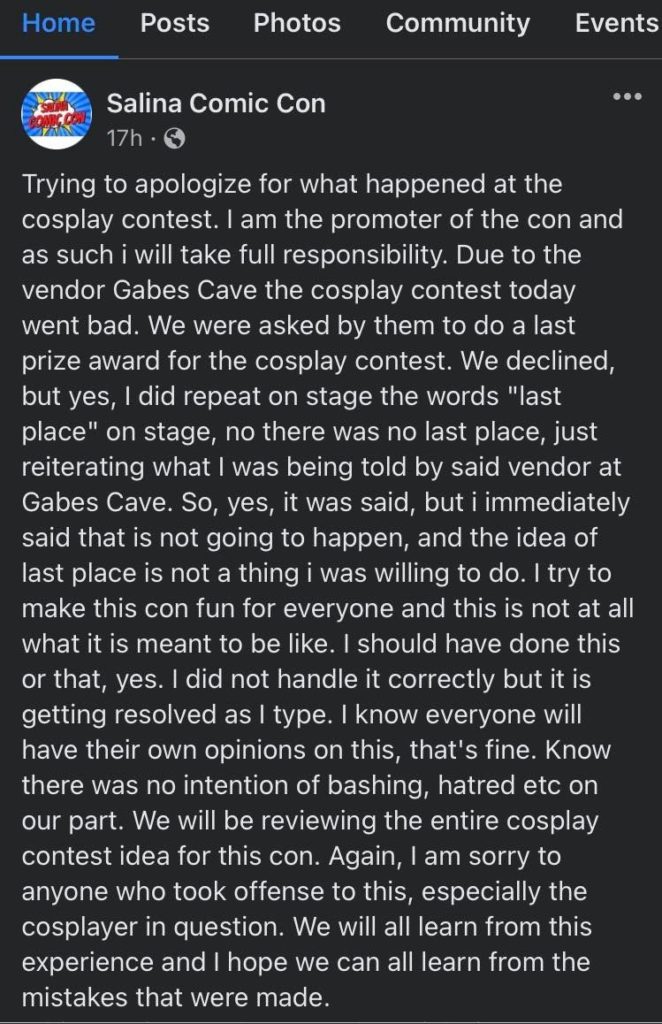The image size is (662, 1024).
Task: Open the 17h post timestamp
Action: click(x=124, y=138)
